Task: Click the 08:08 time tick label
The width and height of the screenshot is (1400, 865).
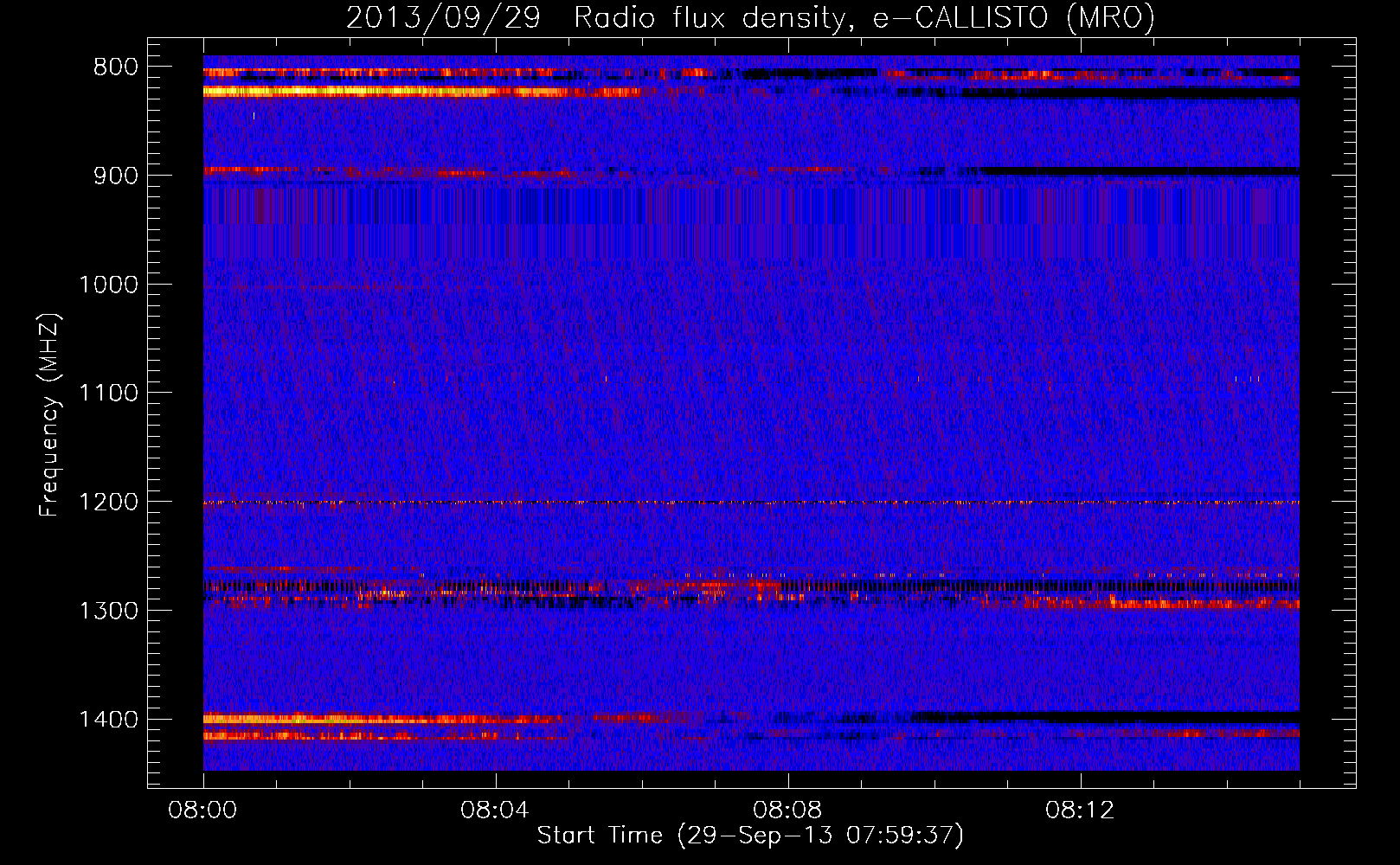Action: point(787,811)
